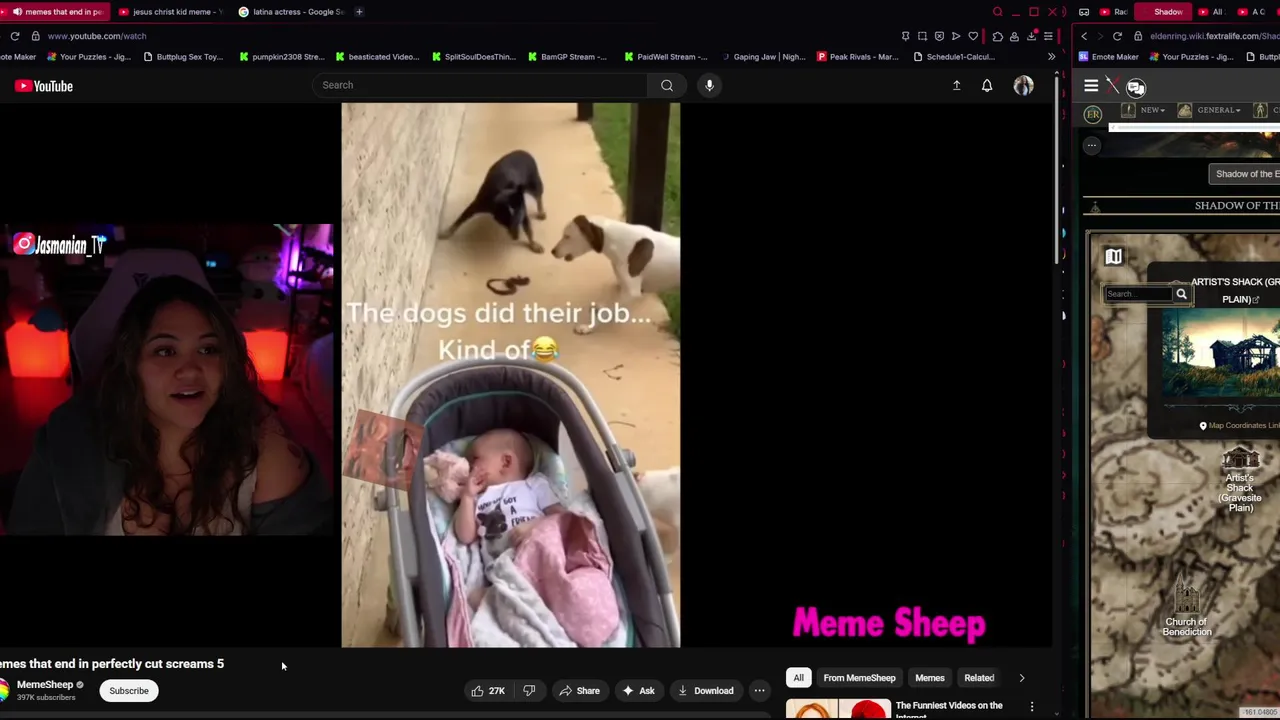Open the MemeSheep channel name link
The image size is (1280, 720).
45,685
